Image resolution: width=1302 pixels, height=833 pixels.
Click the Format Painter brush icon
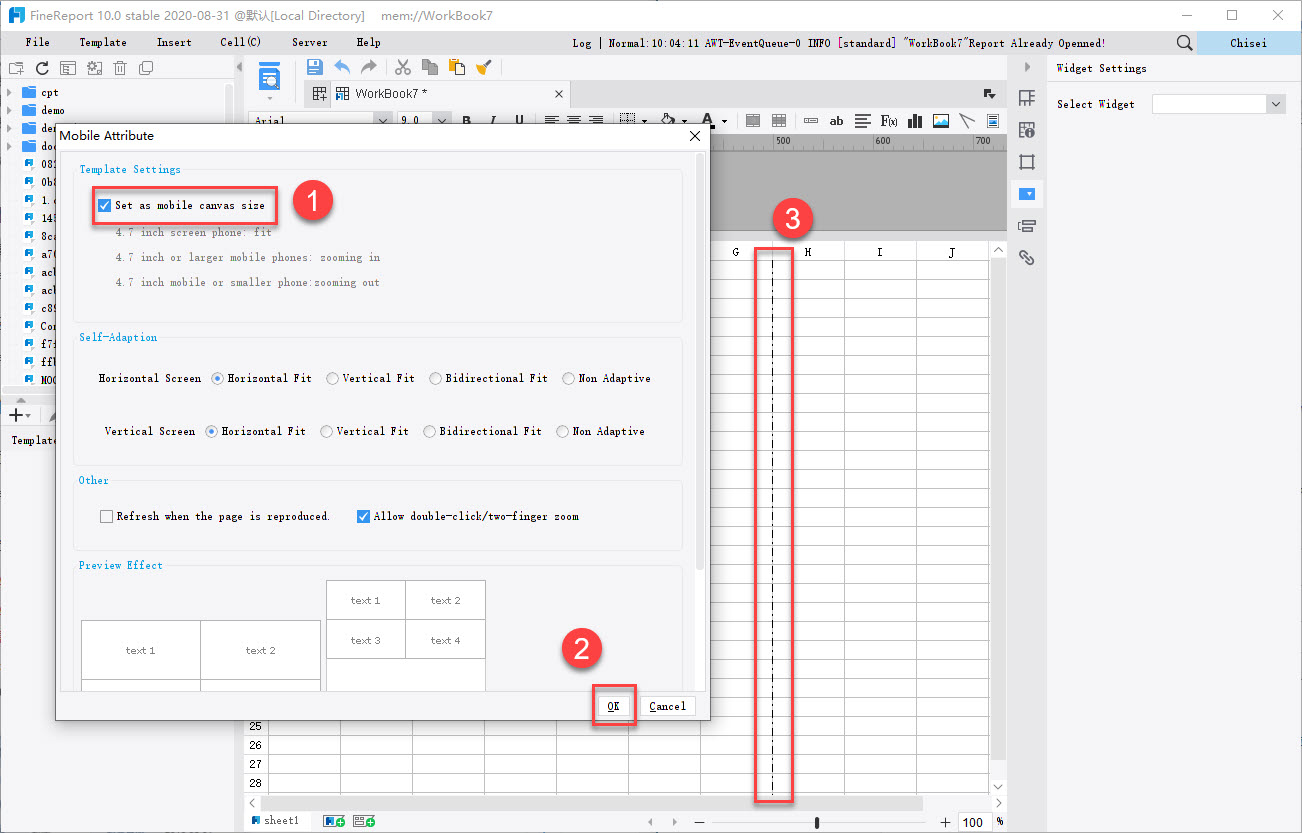tap(484, 67)
